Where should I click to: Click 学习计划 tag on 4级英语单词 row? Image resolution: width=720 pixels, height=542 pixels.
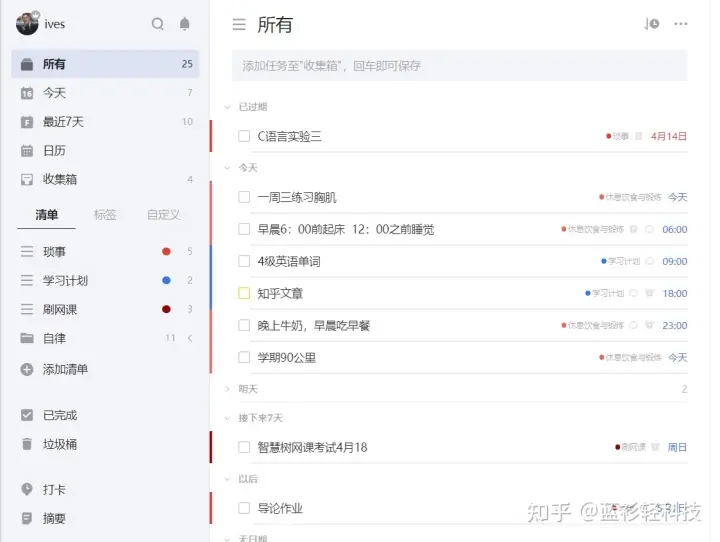621,261
